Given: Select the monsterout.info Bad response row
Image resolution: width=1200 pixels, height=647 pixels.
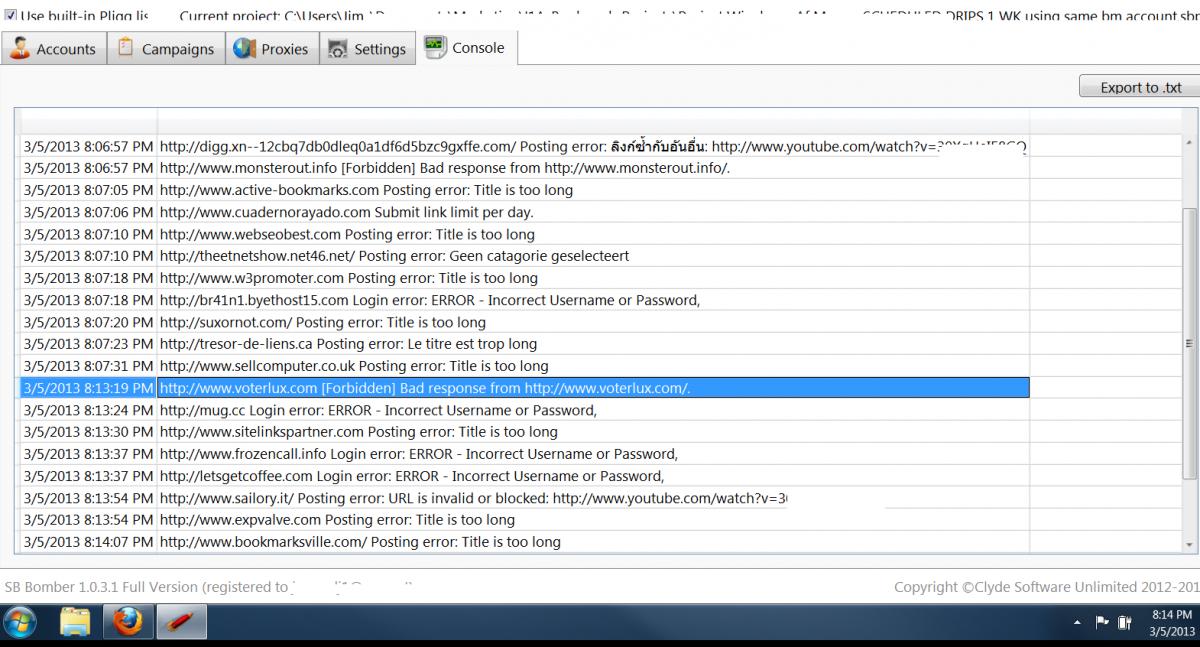Looking at the screenshot, I should (x=525, y=168).
